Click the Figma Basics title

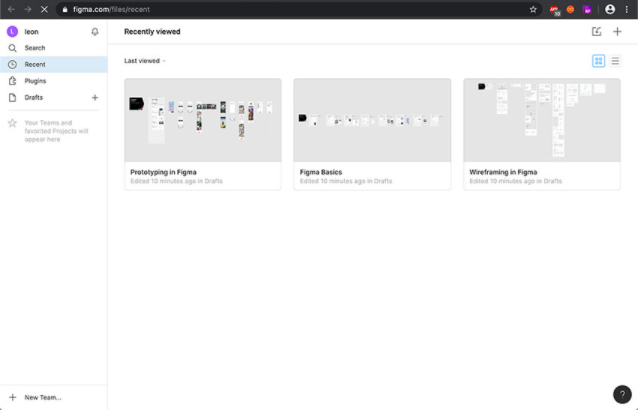pos(322,173)
